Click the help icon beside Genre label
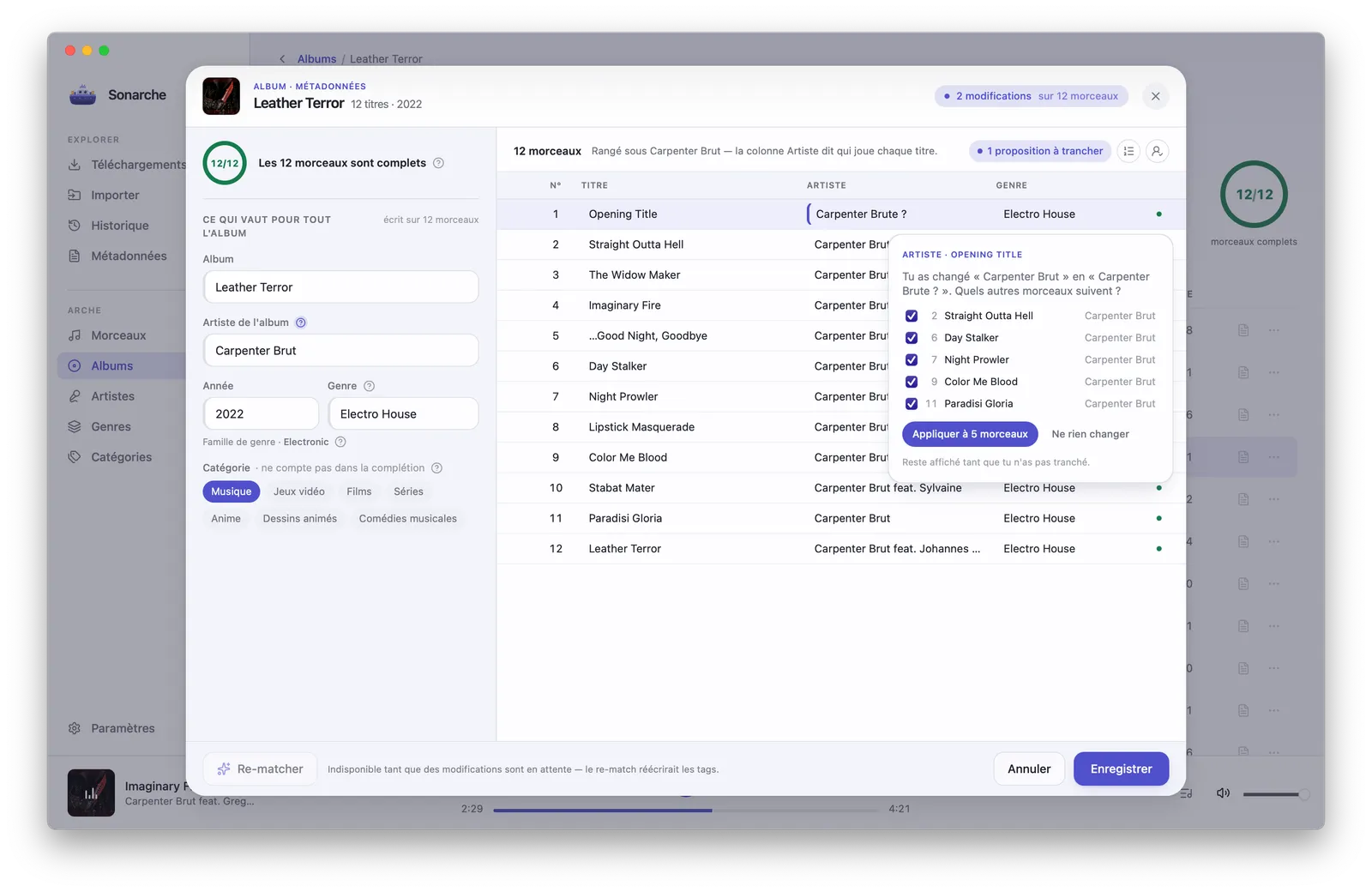 (x=370, y=386)
